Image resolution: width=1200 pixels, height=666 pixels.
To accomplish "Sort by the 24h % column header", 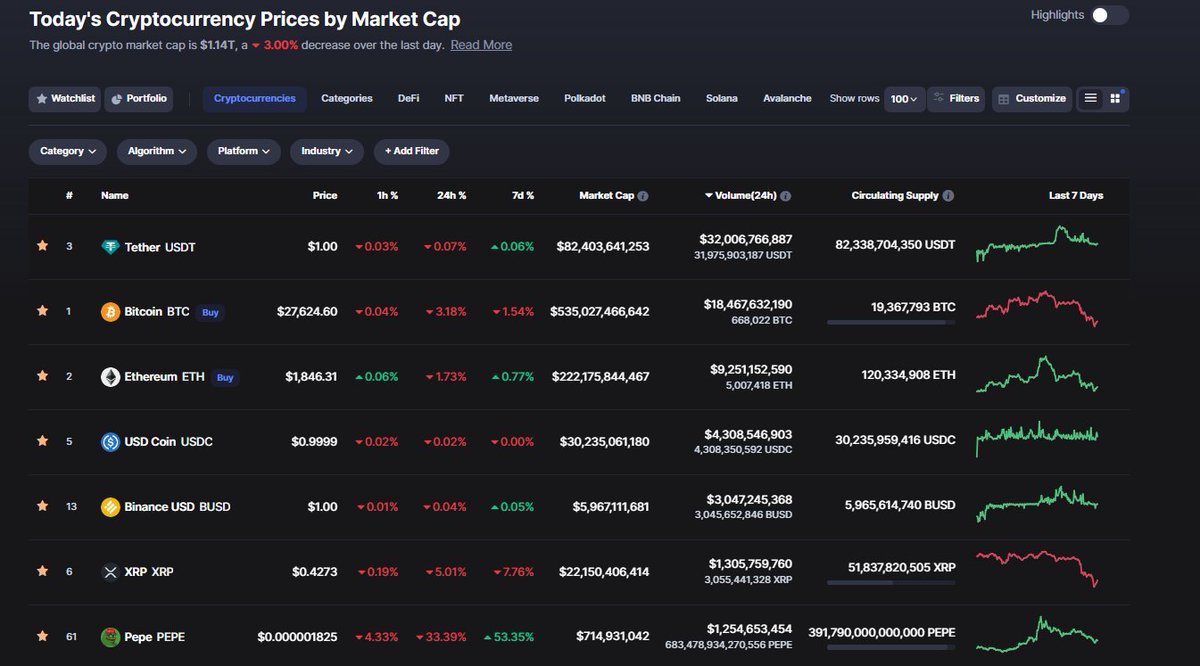I will pos(452,196).
